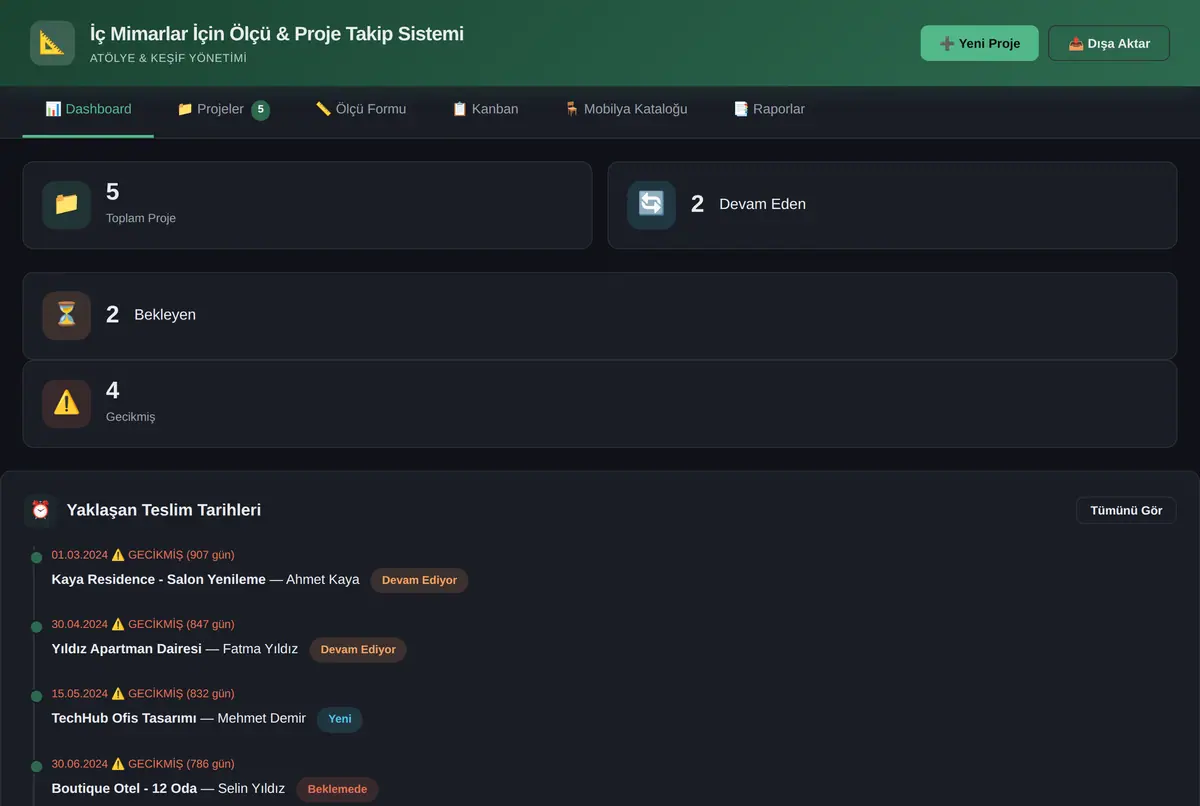Click the ruler logo icon in header
This screenshot has width=1200, height=806.
click(x=52, y=43)
